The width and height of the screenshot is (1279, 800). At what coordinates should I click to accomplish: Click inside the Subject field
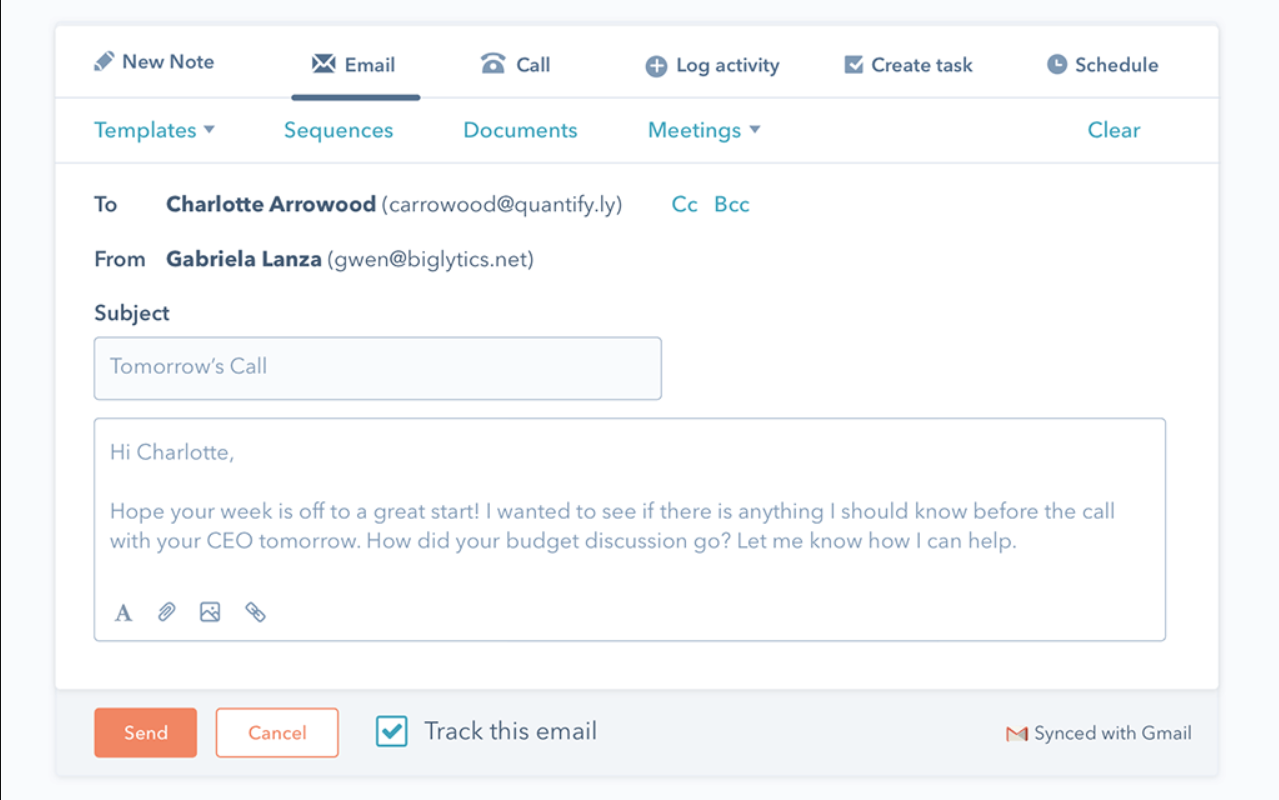pyautogui.click(x=378, y=368)
